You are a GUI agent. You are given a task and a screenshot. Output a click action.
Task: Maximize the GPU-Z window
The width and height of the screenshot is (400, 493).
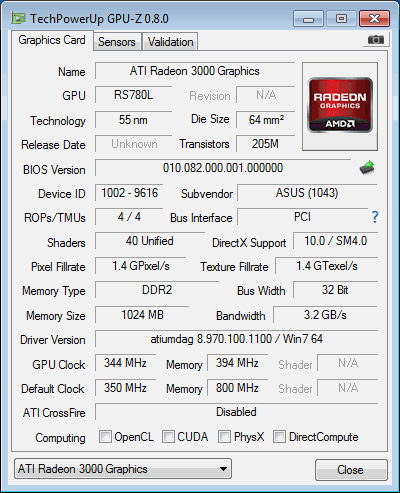click(341, 19)
